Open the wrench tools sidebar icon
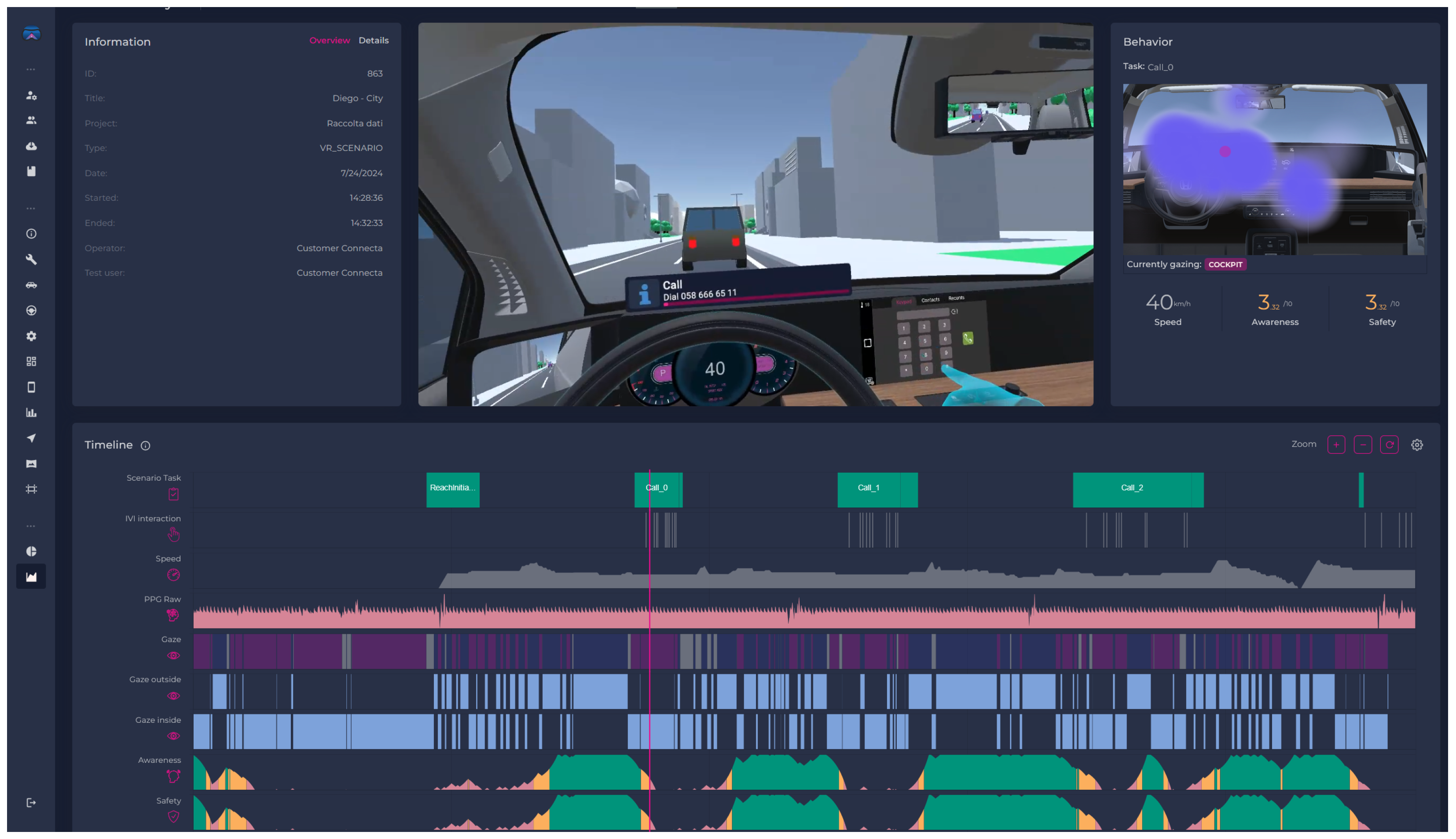The height and width of the screenshot is (839, 1456). pos(31,259)
